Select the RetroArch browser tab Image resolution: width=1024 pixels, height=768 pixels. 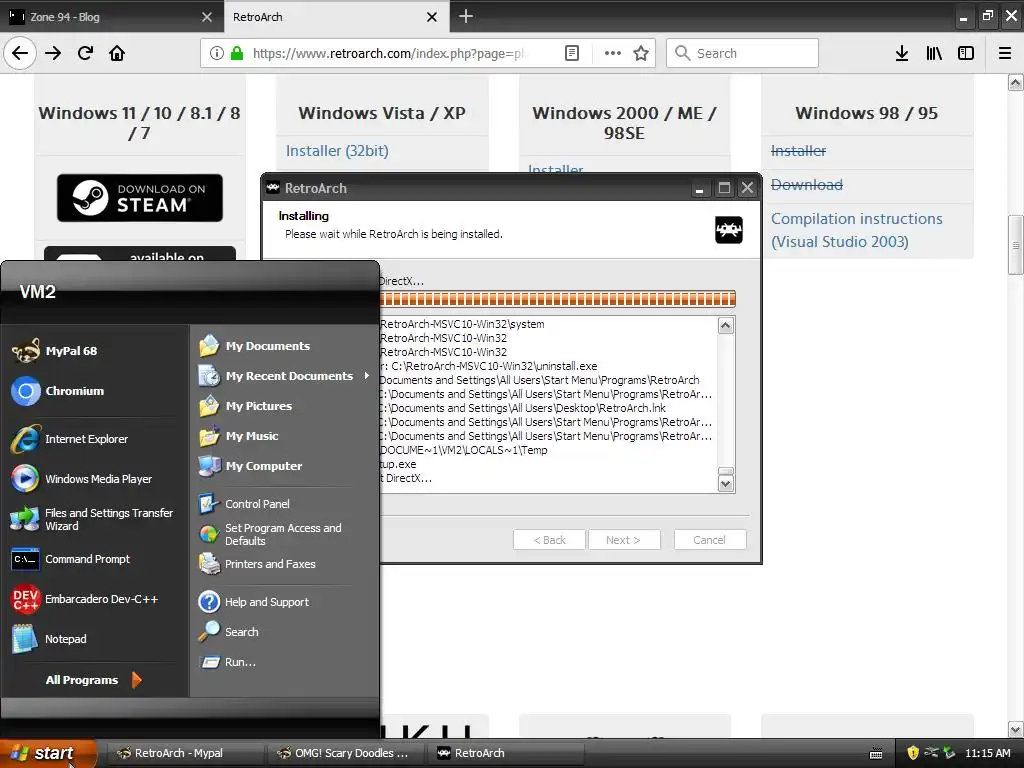(x=336, y=17)
